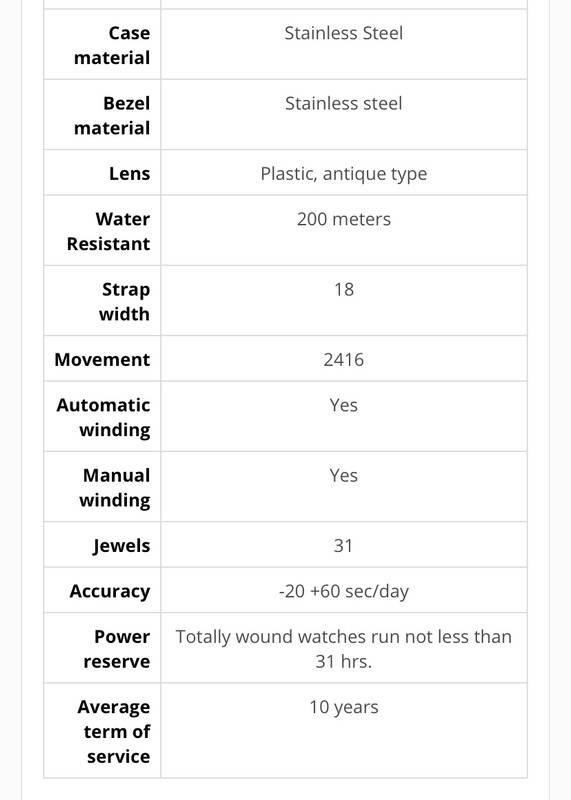Select the Bezel material label
The image size is (571, 800).
112,115
